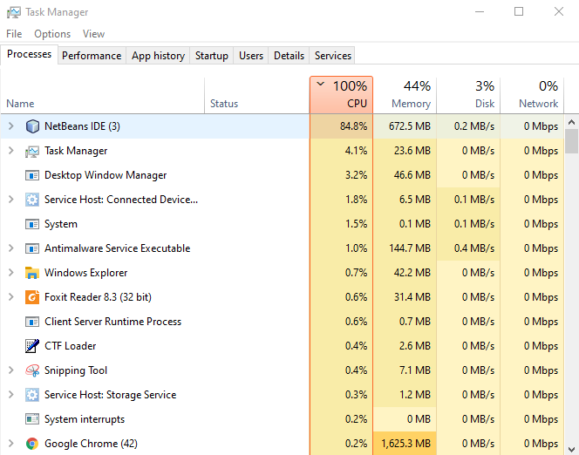Click the CTF Loader pen icon

click(x=32, y=346)
